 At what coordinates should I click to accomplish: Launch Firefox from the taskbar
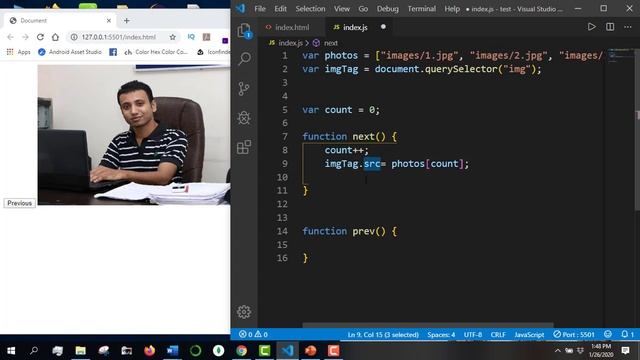149,351
